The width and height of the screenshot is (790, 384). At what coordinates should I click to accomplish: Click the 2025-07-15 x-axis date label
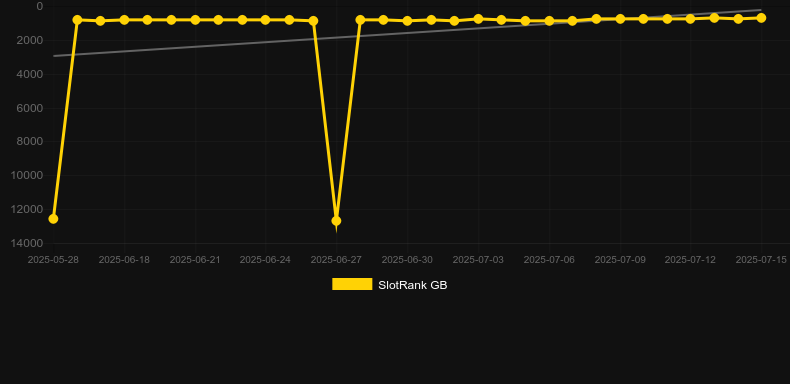761,260
